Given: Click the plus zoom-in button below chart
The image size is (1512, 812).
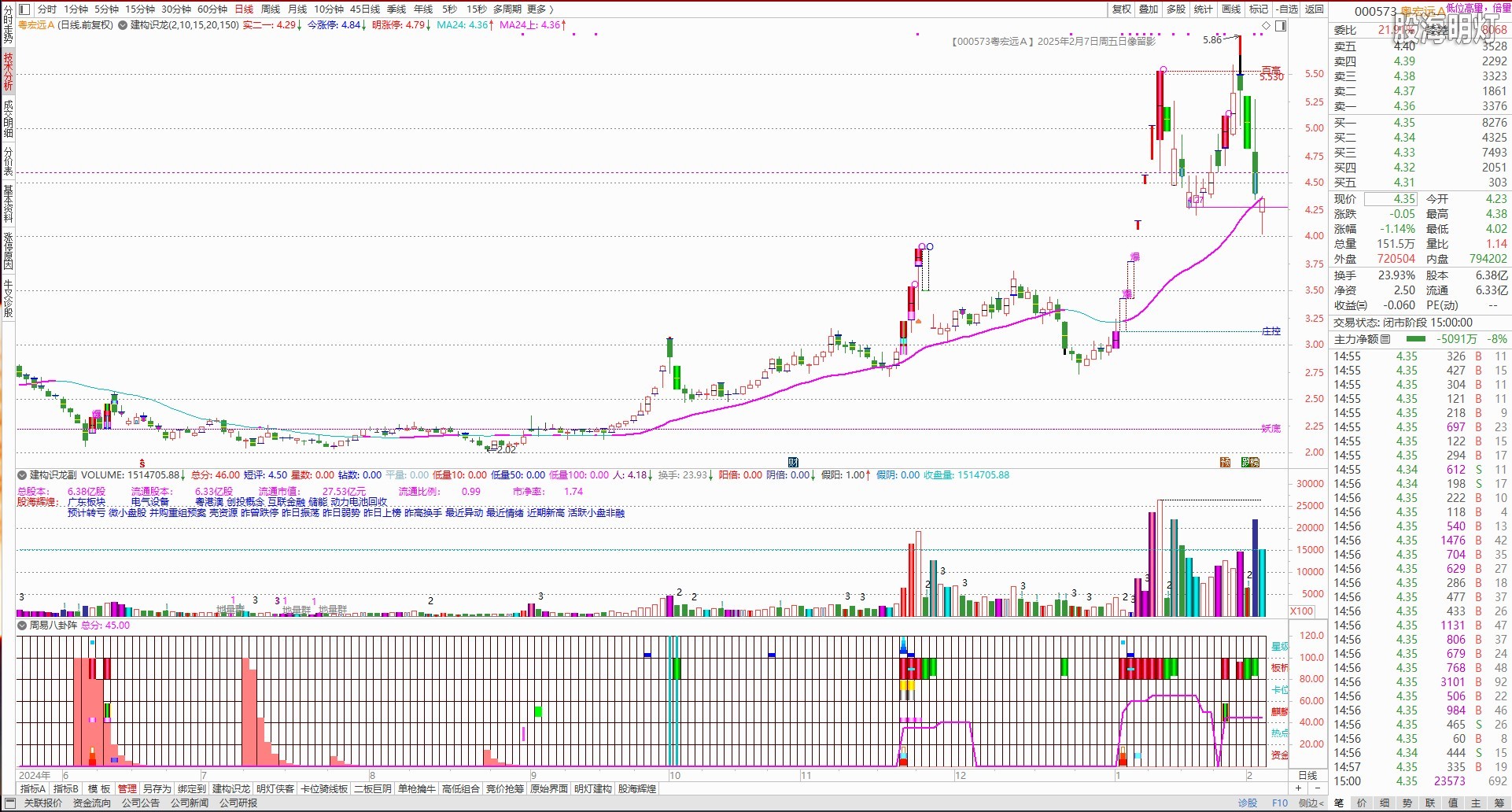Looking at the screenshot, I should [x=1298, y=788].
